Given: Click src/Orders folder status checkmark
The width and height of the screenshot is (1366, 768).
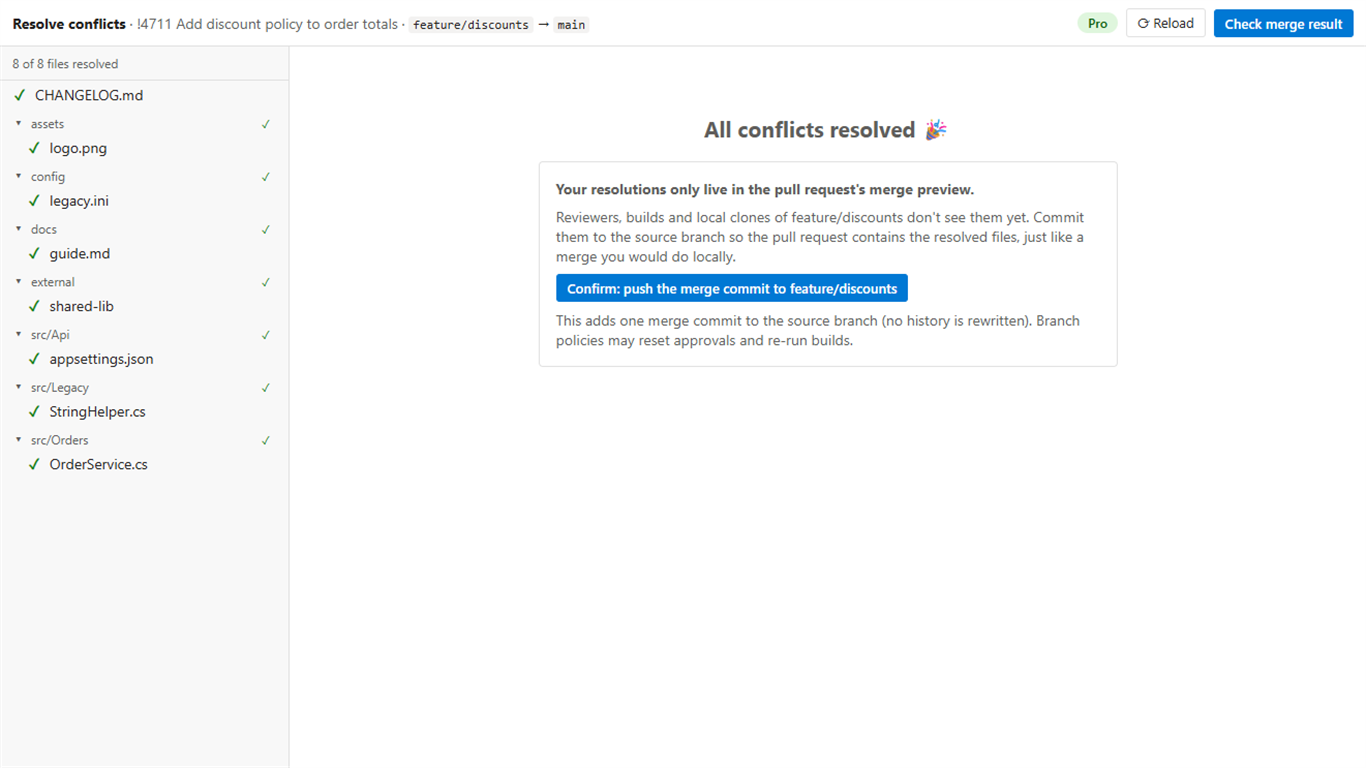Looking at the screenshot, I should (266, 440).
